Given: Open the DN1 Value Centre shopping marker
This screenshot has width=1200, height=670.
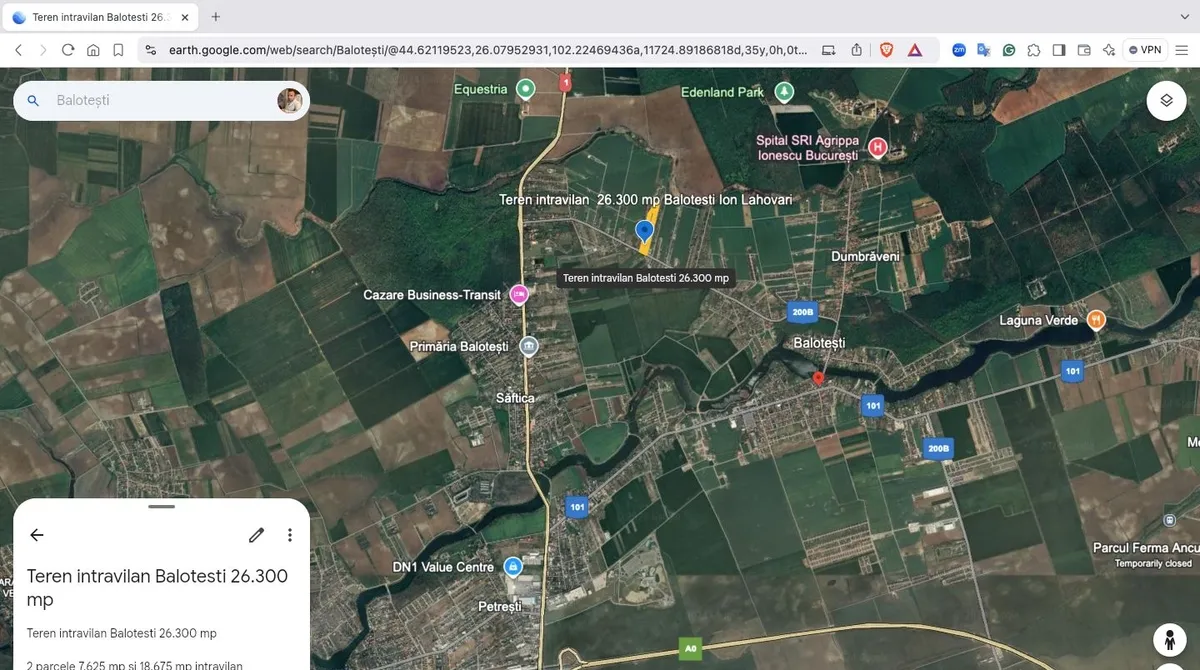Looking at the screenshot, I should [x=513, y=567].
